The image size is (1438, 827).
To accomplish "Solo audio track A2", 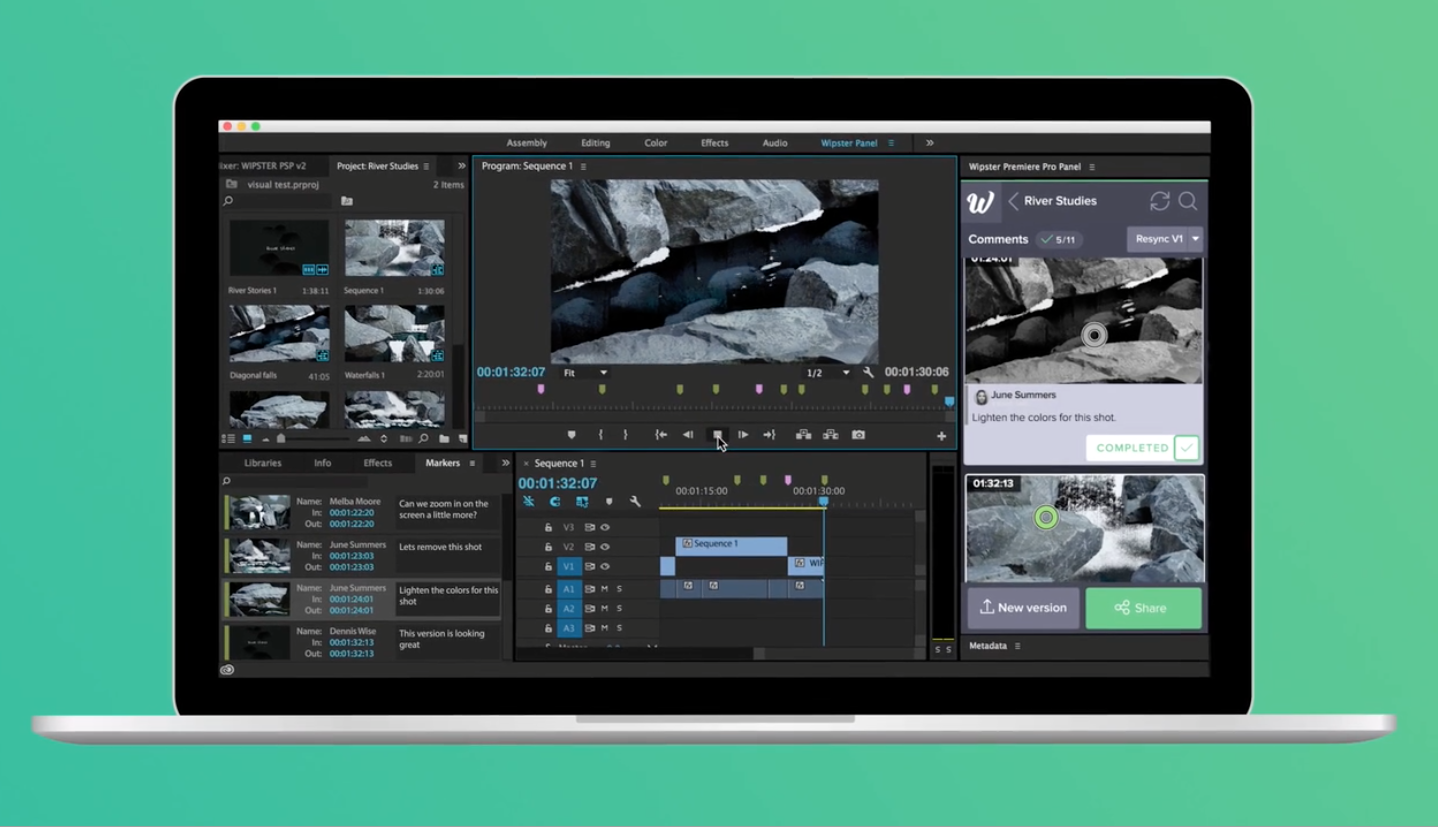I will tap(620, 608).
